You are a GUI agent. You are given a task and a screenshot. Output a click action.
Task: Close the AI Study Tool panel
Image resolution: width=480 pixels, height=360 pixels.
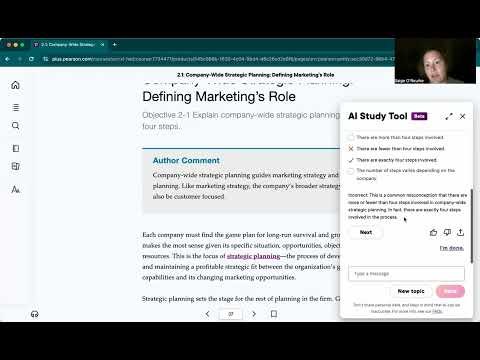[462, 116]
